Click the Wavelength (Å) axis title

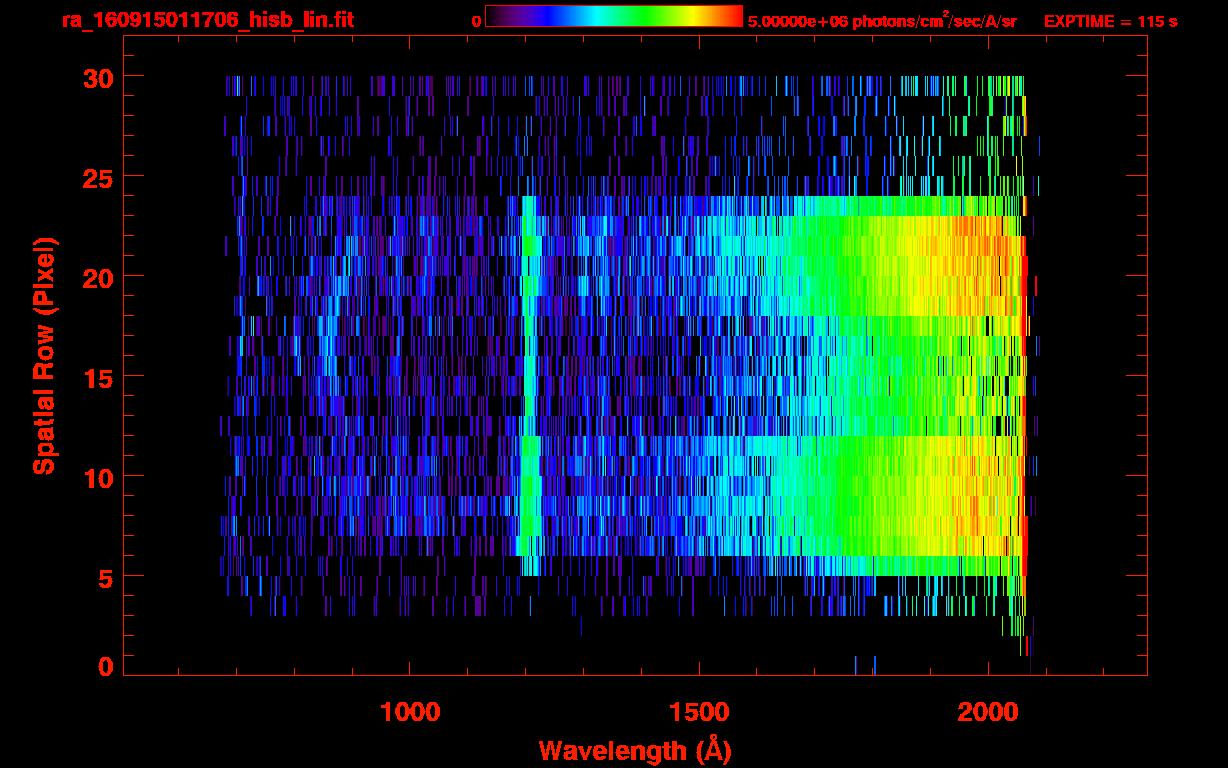coord(635,749)
